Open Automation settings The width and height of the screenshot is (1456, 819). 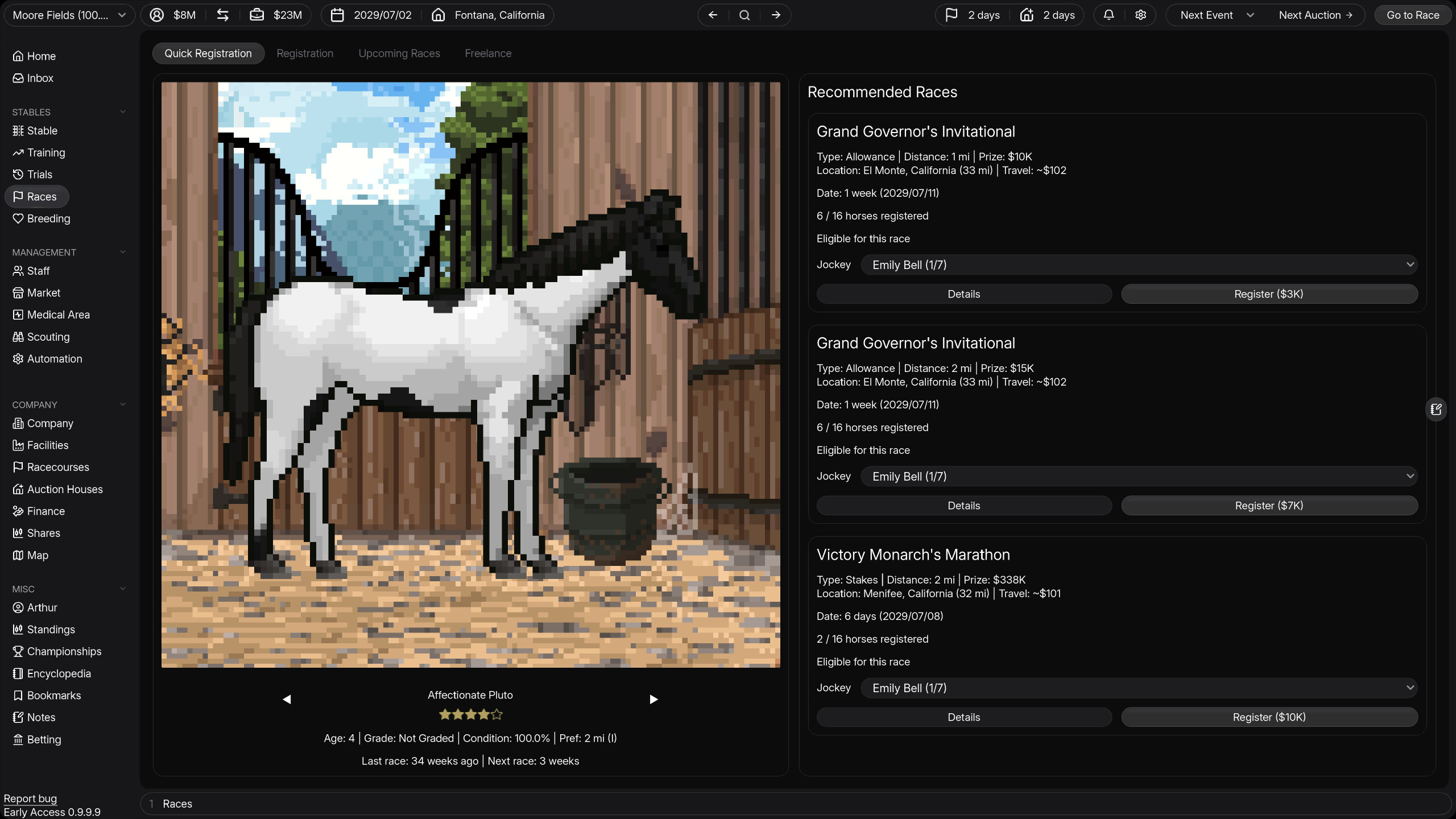[x=47, y=358]
